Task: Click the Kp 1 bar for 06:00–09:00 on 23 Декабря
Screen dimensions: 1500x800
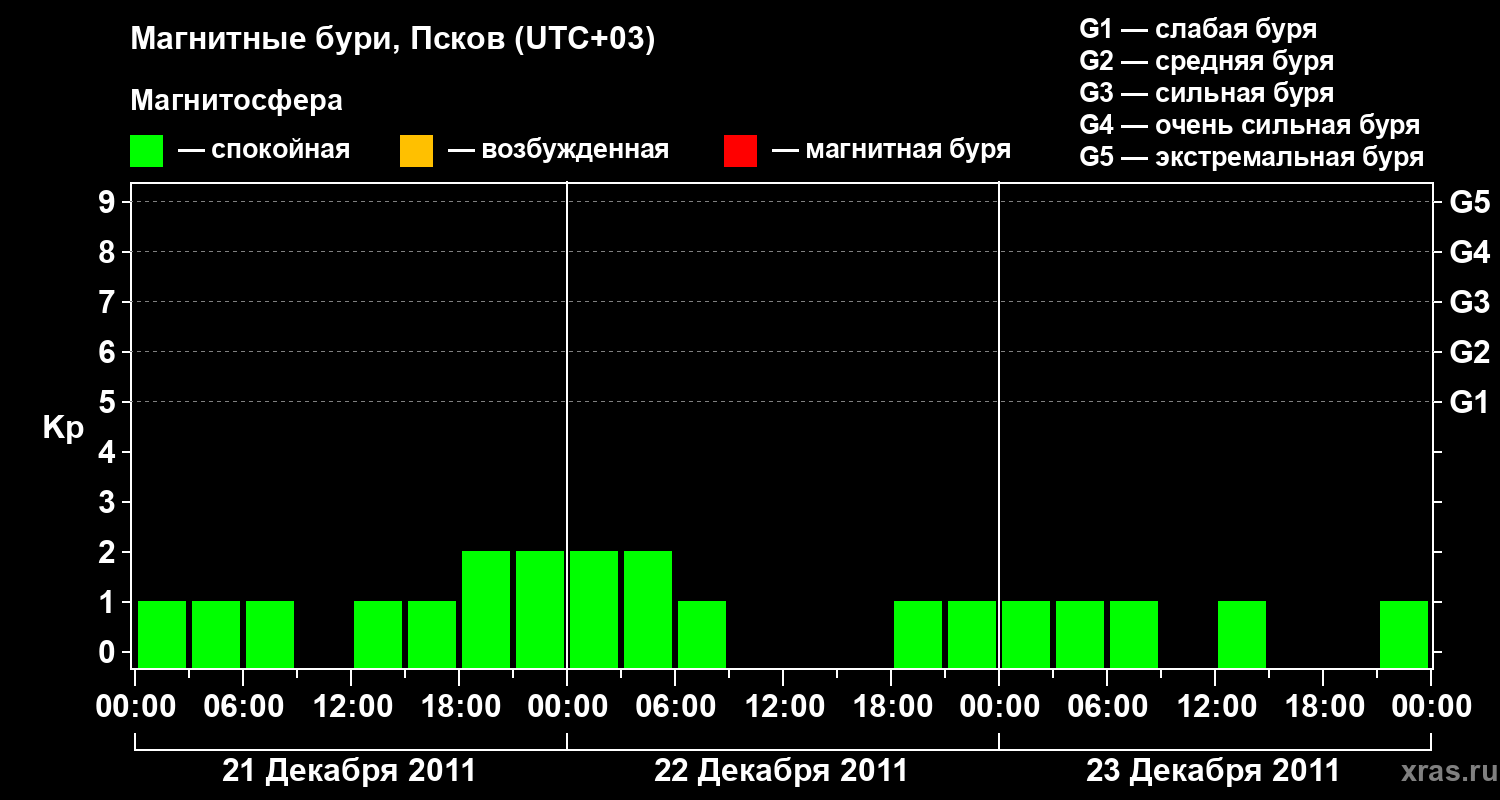Action: pos(1134,634)
